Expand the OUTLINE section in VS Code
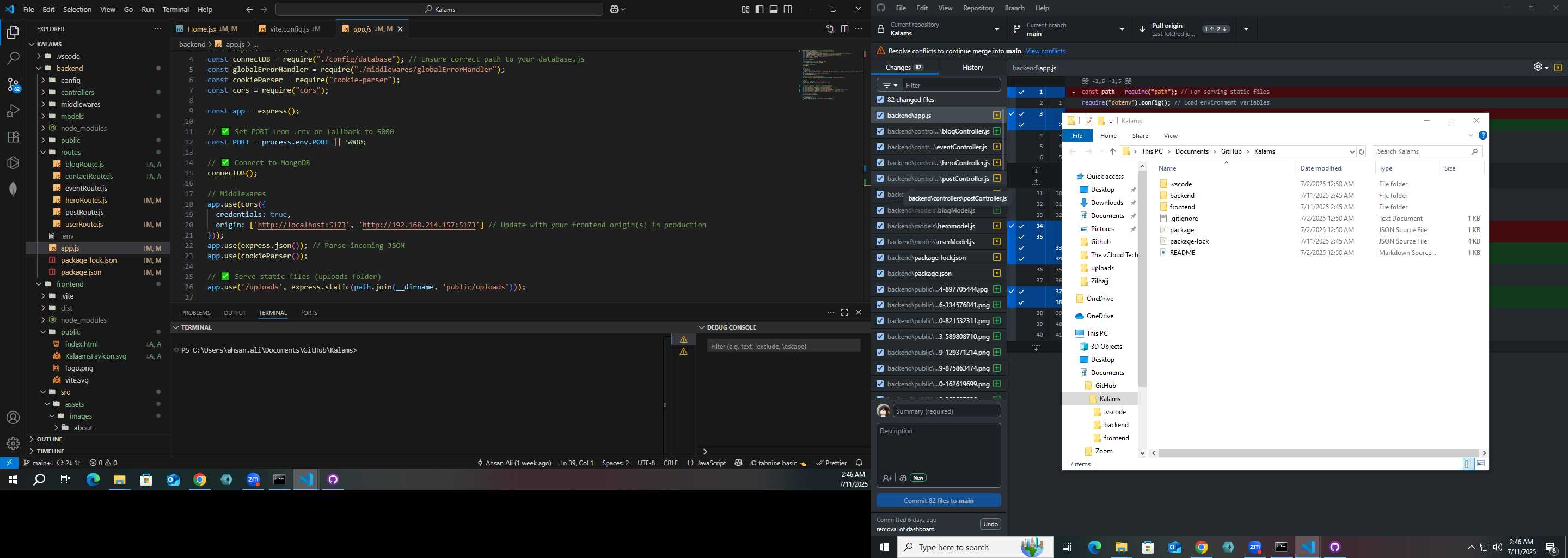This screenshot has height=558, width=1568. [x=50, y=439]
